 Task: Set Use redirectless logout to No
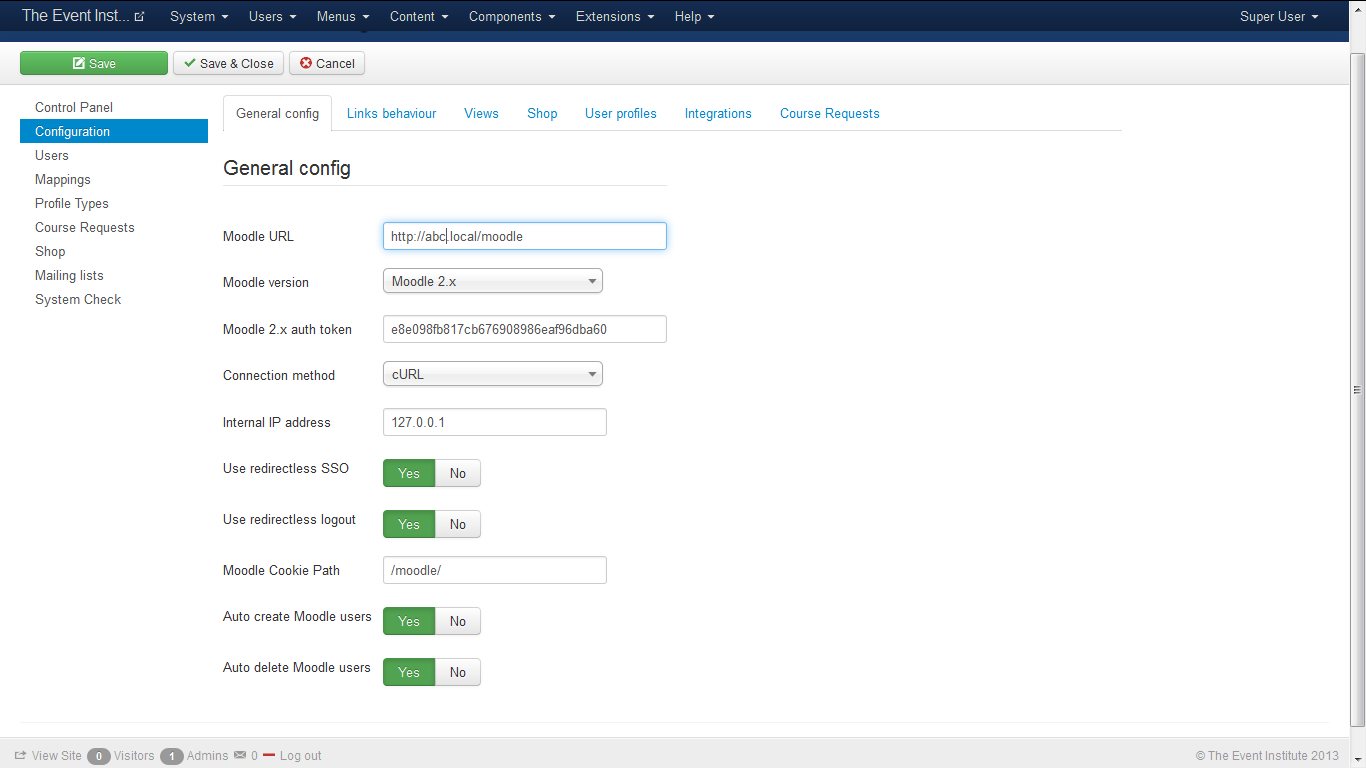pos(457,524)
